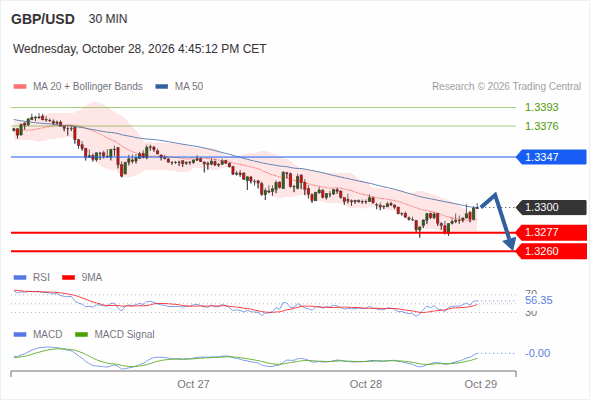
Task: Click the 1.3300 current price tag
Action: [552, 207]
